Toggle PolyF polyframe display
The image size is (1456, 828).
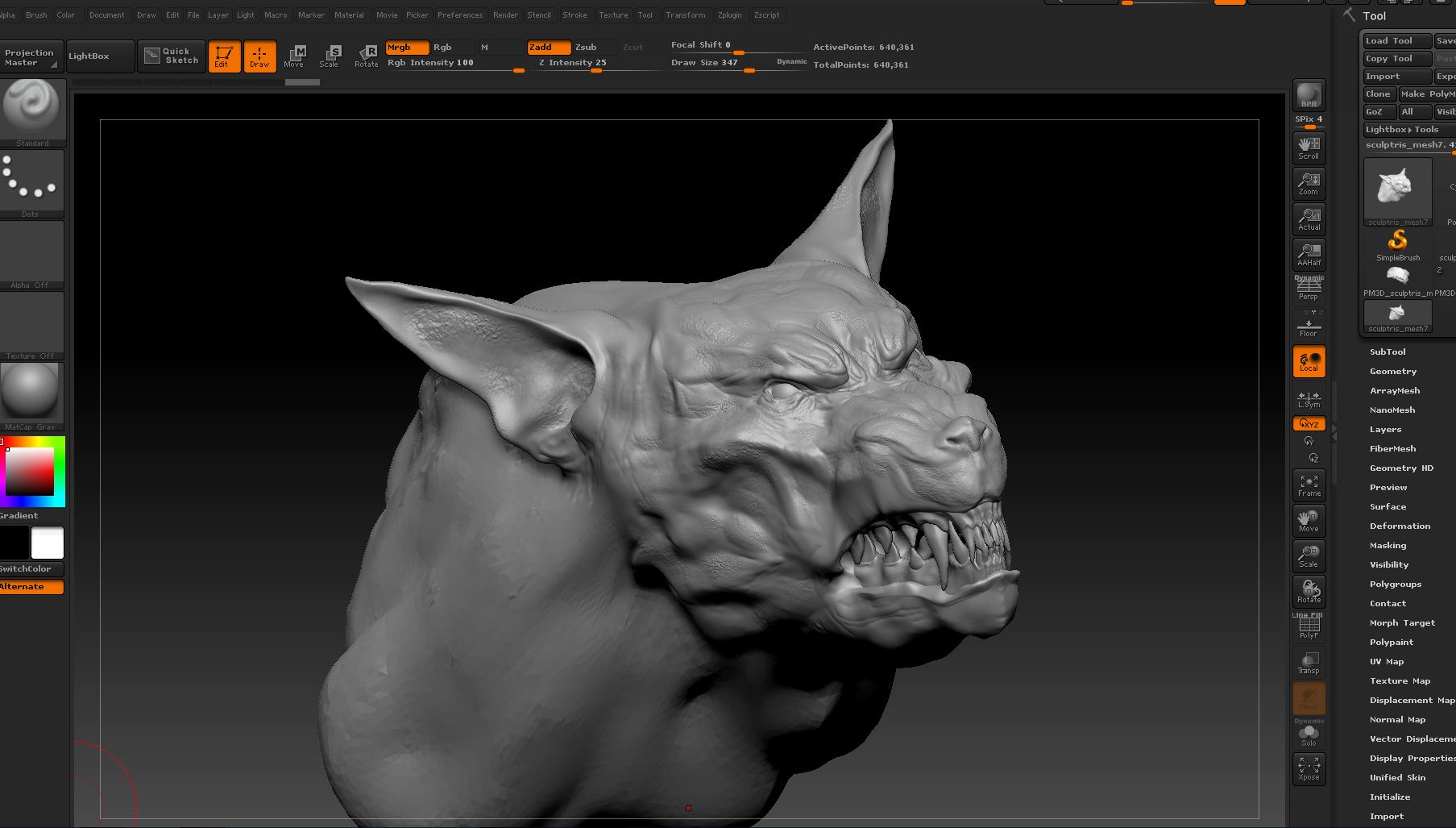point(1309,627)
